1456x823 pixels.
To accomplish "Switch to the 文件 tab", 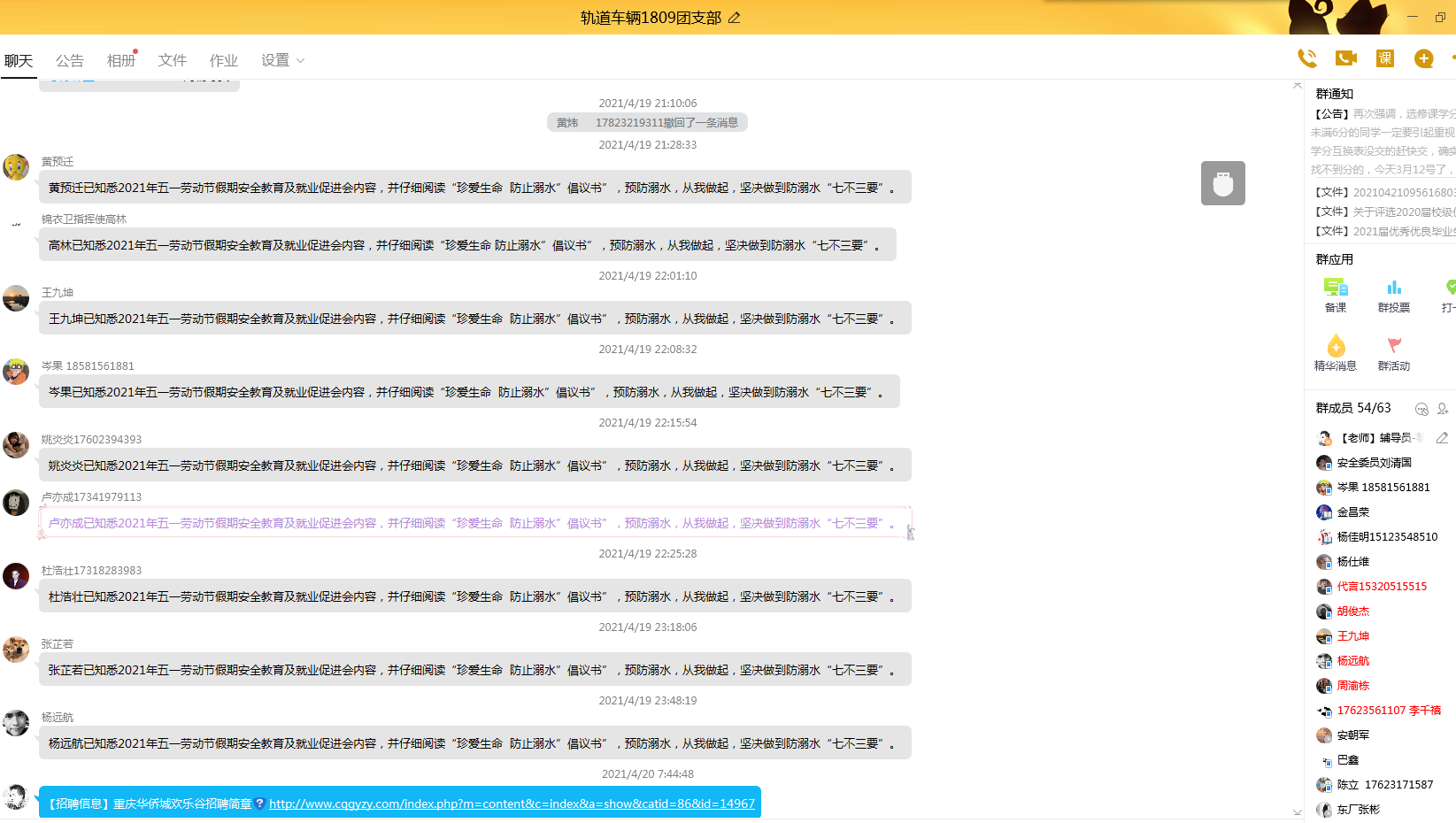I will point(173,60).
